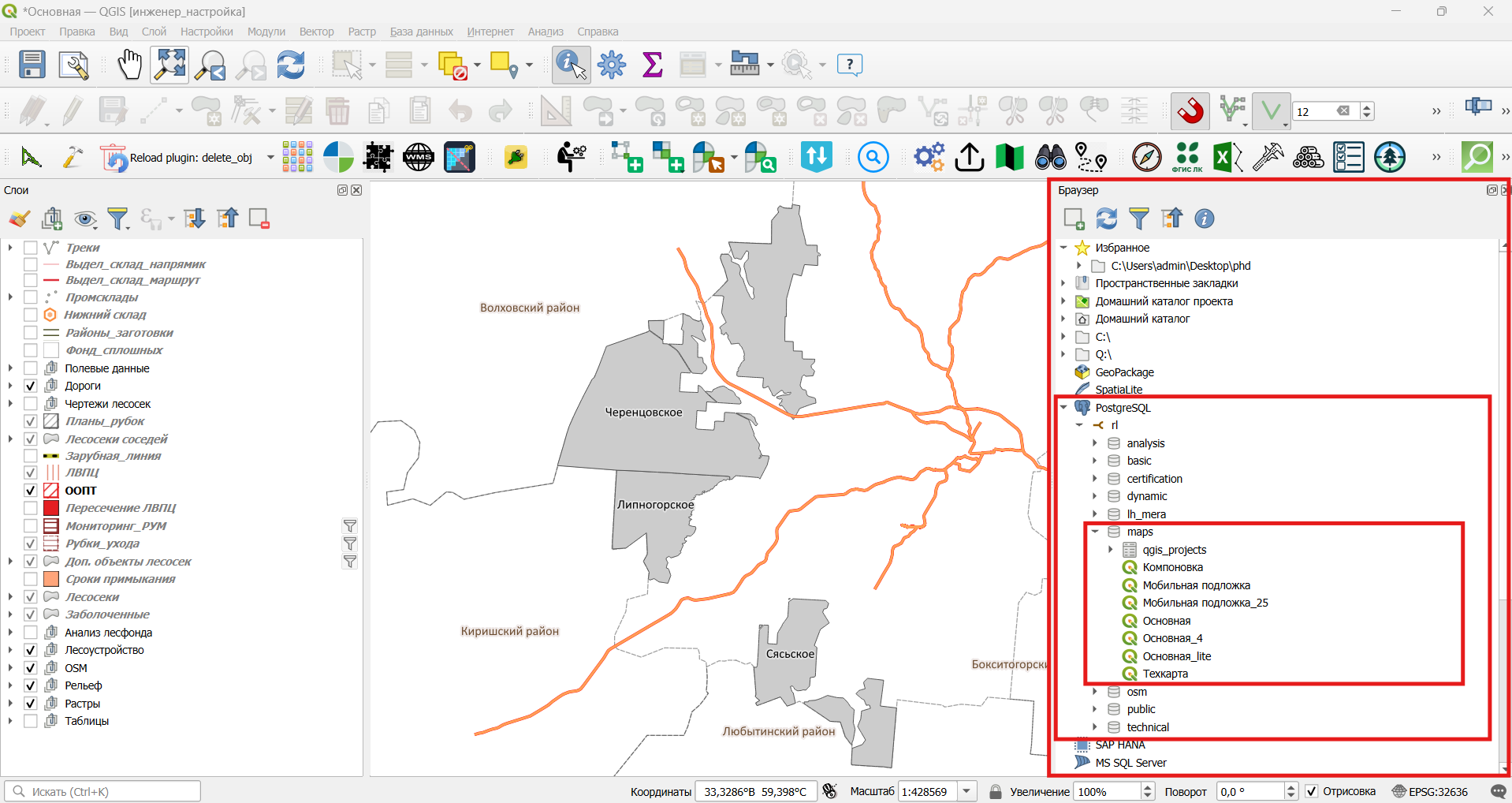Image resolution: width=1512 pixels, height=803 pixels.
Task: Click the EPSG:32636 projection button
Action: [x=1430, y=791]
